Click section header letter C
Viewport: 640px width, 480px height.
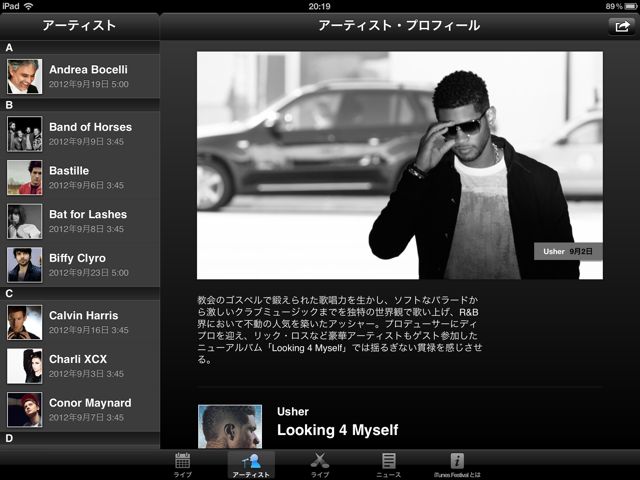(9, 294)
